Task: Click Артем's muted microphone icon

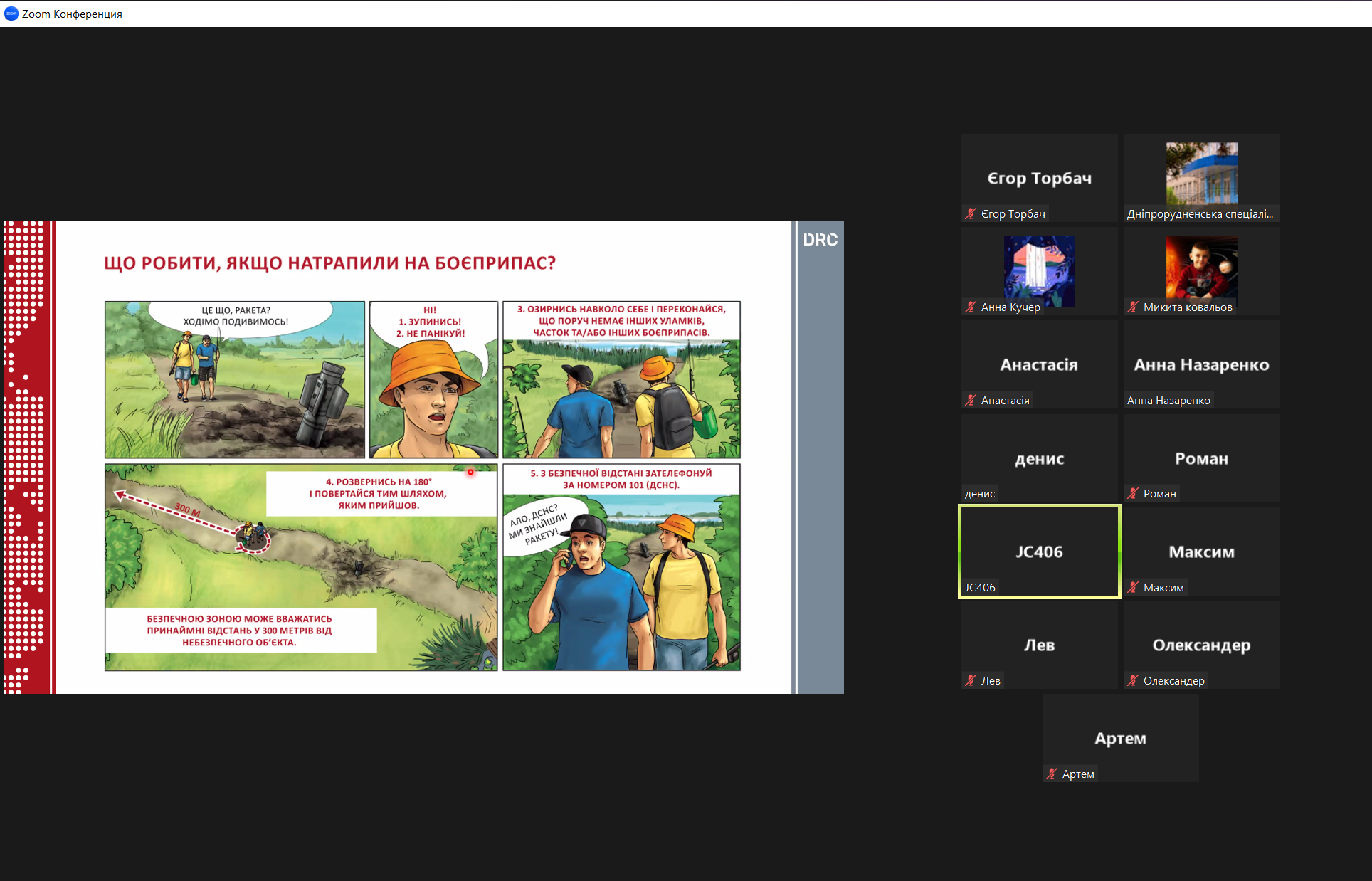Action: click(x=1052, y=774)
